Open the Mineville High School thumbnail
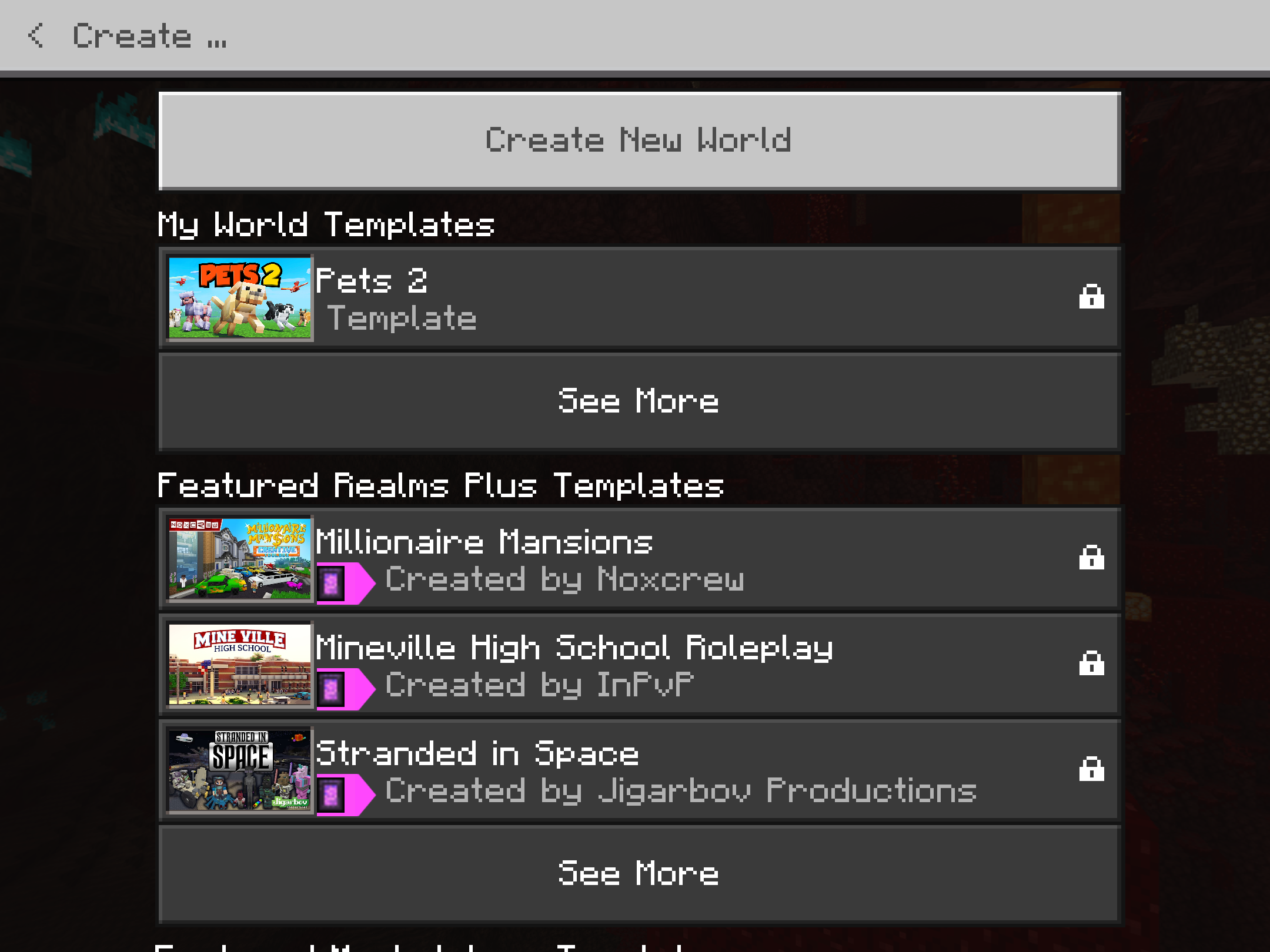Viewport: 1270px width, 952px height. pyautogui.click(x=239, y=664)
